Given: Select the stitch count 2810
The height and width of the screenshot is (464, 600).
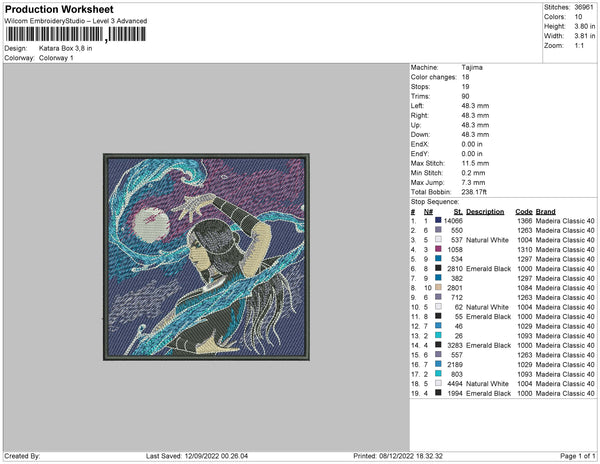Looking at the screenshot, I should tap(455, 269).
